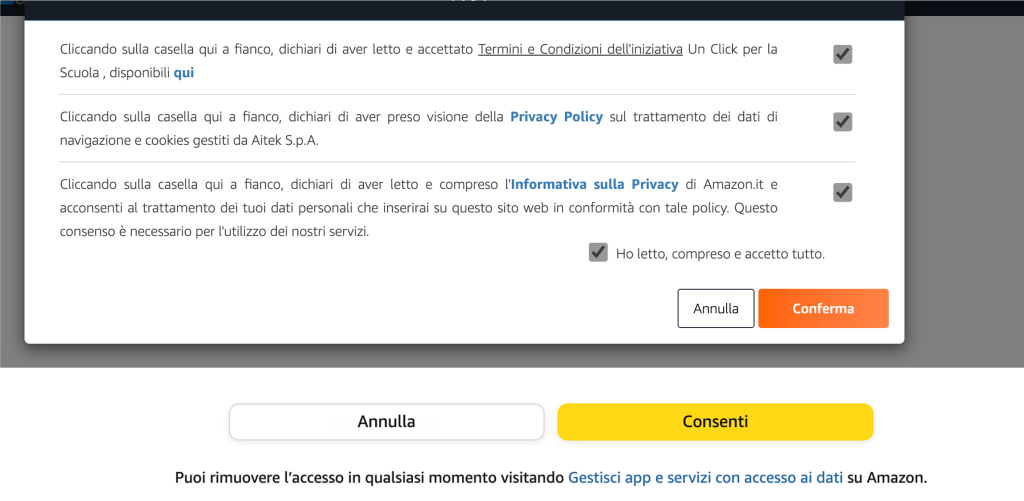Toggle the Termini e Condizioni acceptance checkbox

coord(843,54)
